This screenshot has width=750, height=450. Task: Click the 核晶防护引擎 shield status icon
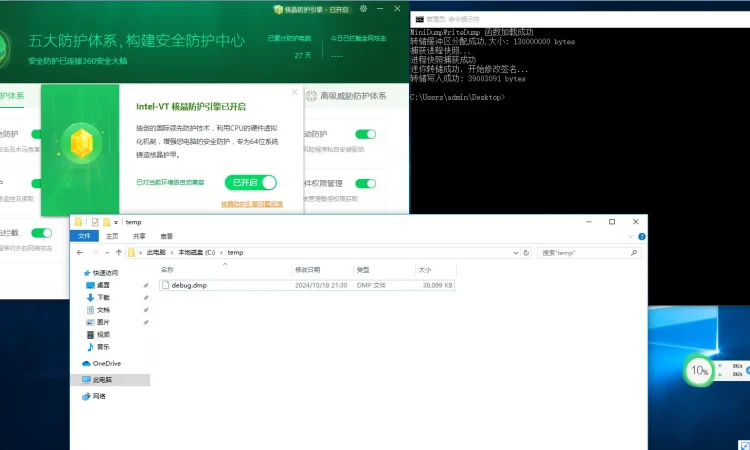[x=278, y=9]
